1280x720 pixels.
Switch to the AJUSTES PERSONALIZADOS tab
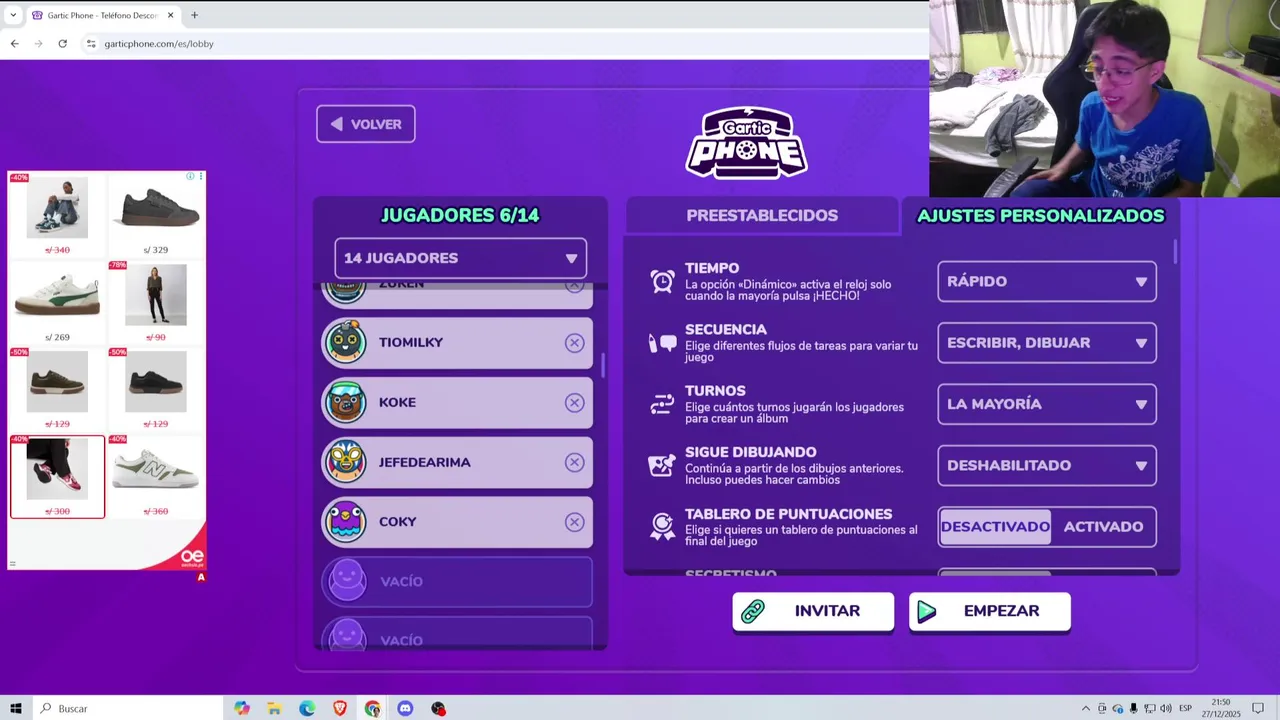[x=1041, y=215]
